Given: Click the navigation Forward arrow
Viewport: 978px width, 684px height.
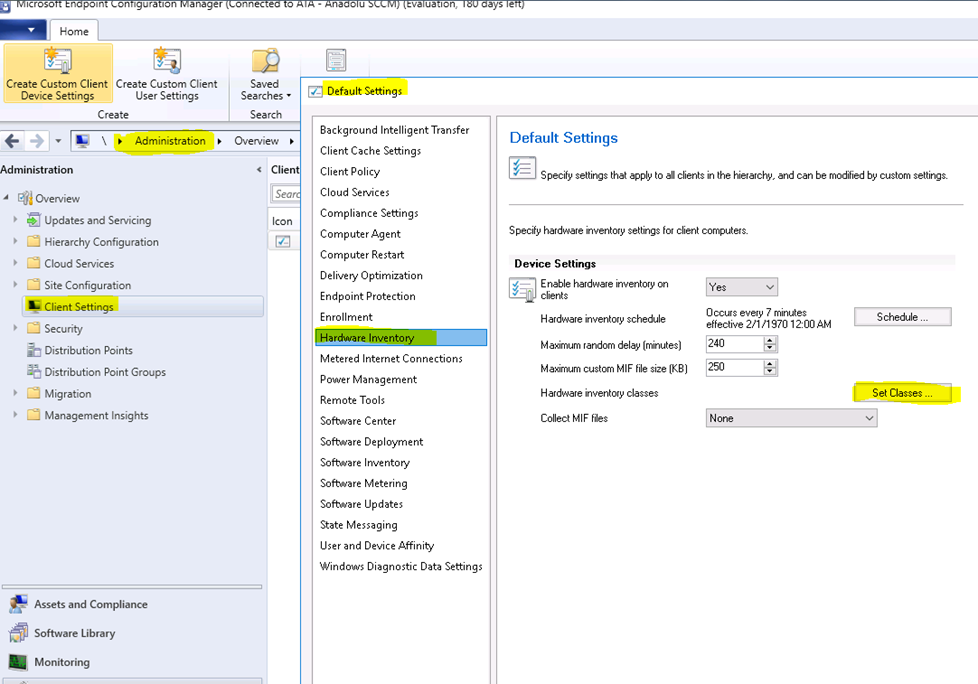Looking at the screenshot, I should tap(37, 141).
